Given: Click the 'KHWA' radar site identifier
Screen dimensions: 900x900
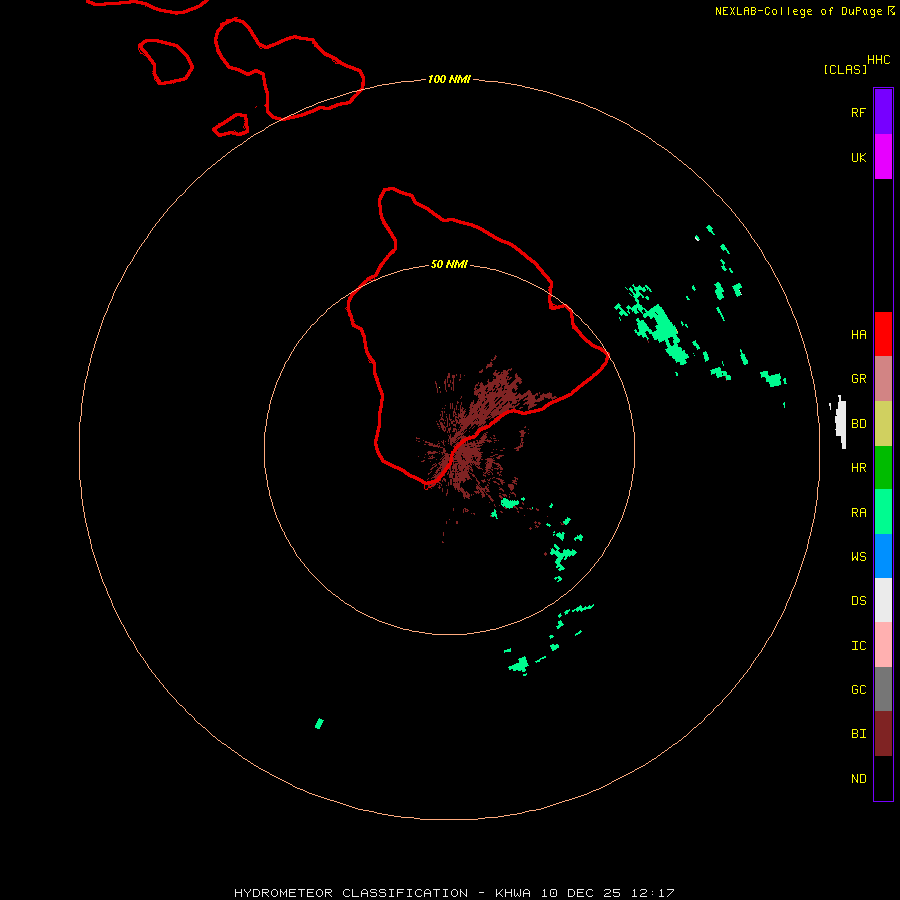Looking at the screenshot, I should (x=513, y=893).
